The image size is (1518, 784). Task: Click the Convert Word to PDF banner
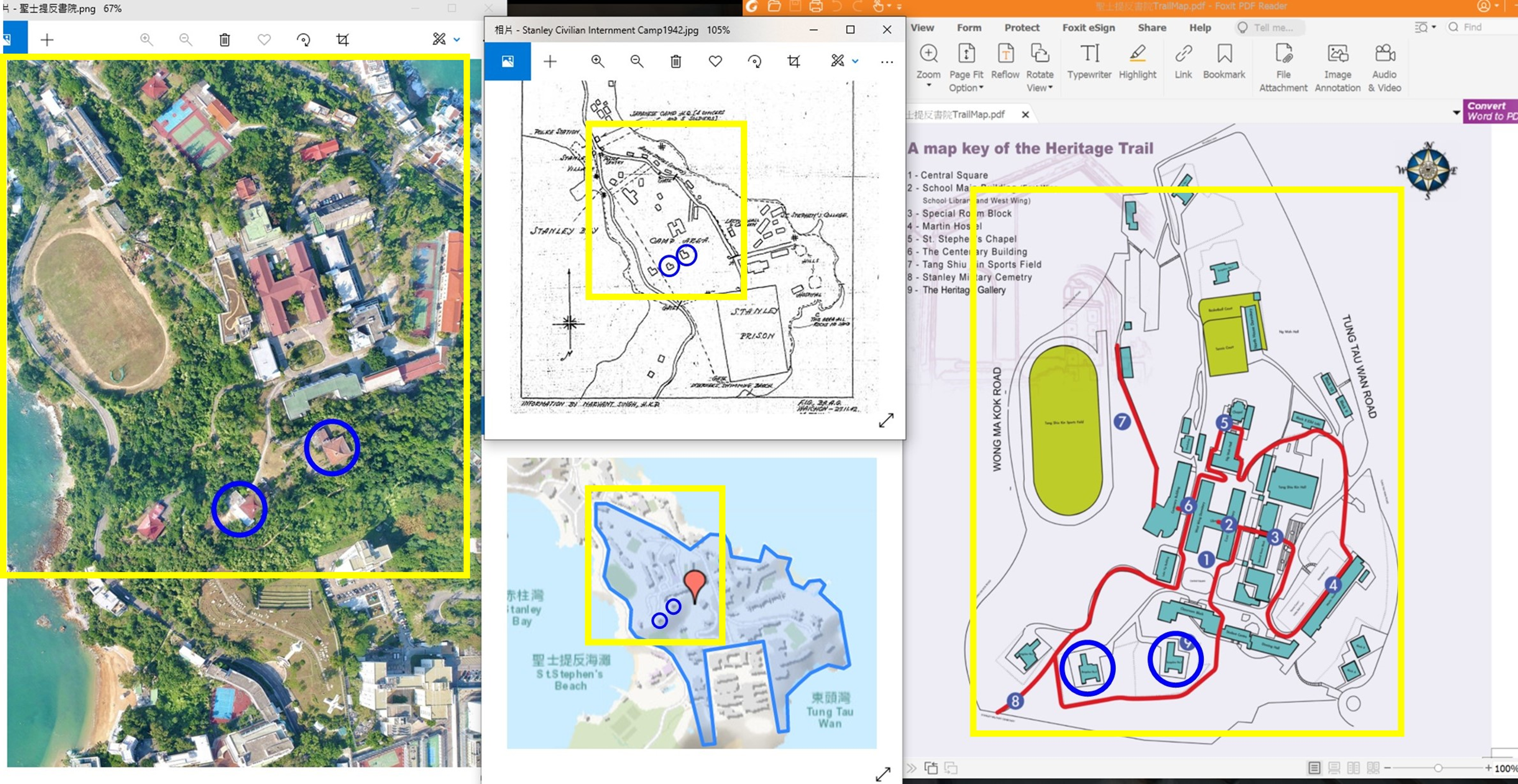coord(1491,111)
